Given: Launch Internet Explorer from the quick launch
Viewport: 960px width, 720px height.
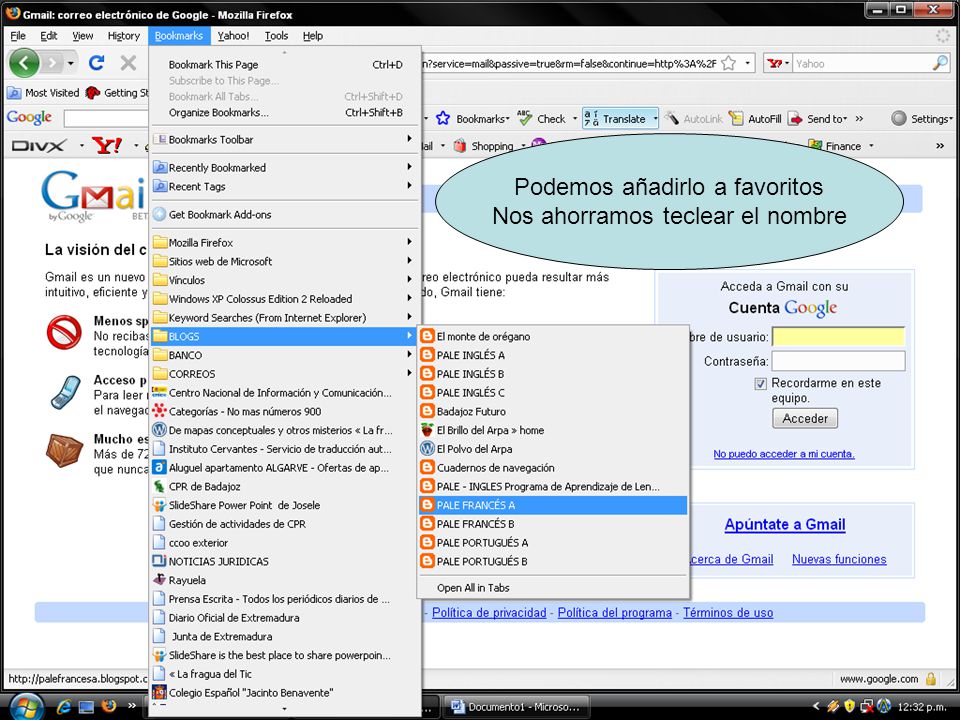Looking at the screenshot, I should click(63, 707).
